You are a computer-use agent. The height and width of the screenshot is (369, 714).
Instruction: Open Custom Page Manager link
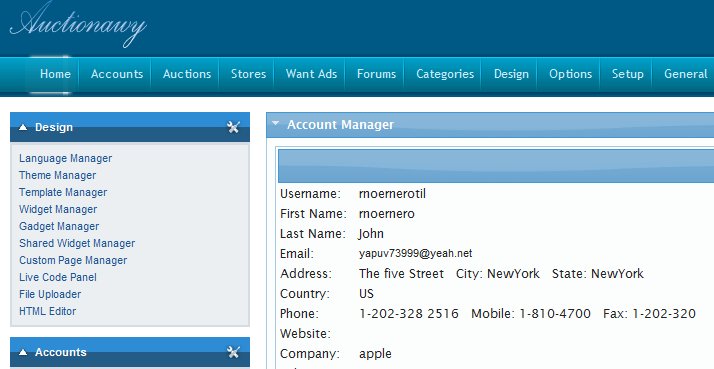[73, 260]
